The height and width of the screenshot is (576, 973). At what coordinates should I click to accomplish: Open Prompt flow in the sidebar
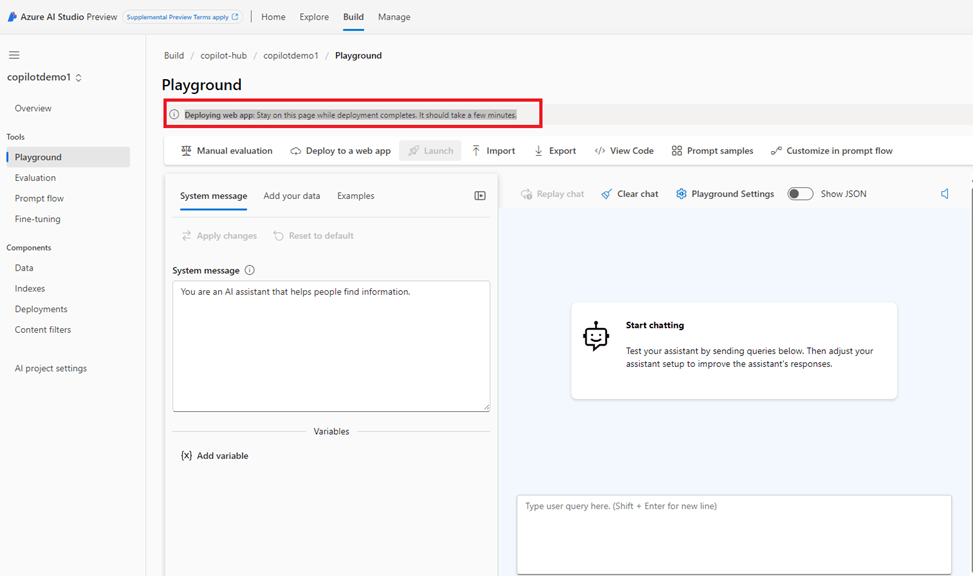click(39, 198)
